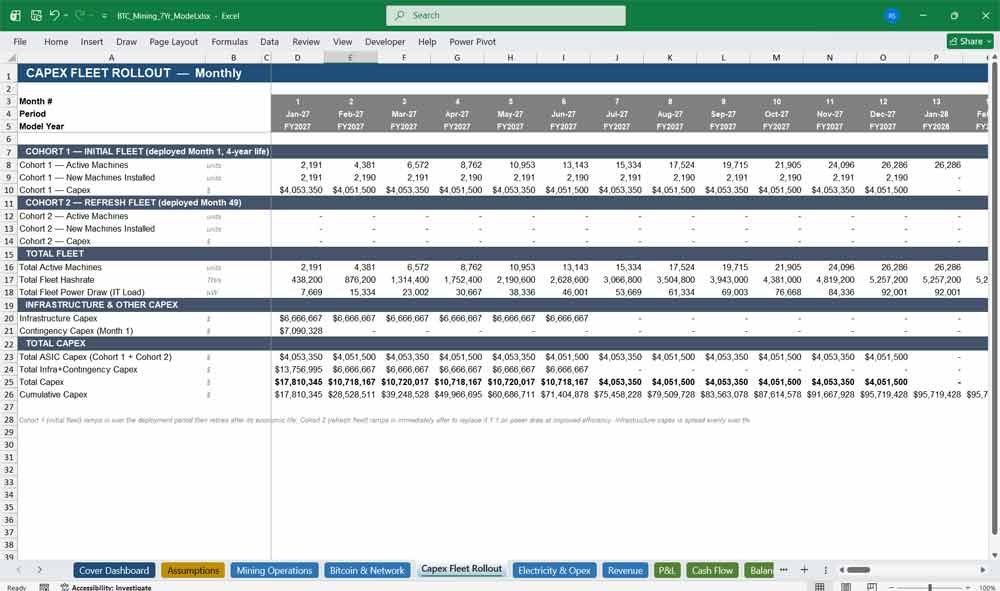Open the Developer ribbon tab

(385, 41)
